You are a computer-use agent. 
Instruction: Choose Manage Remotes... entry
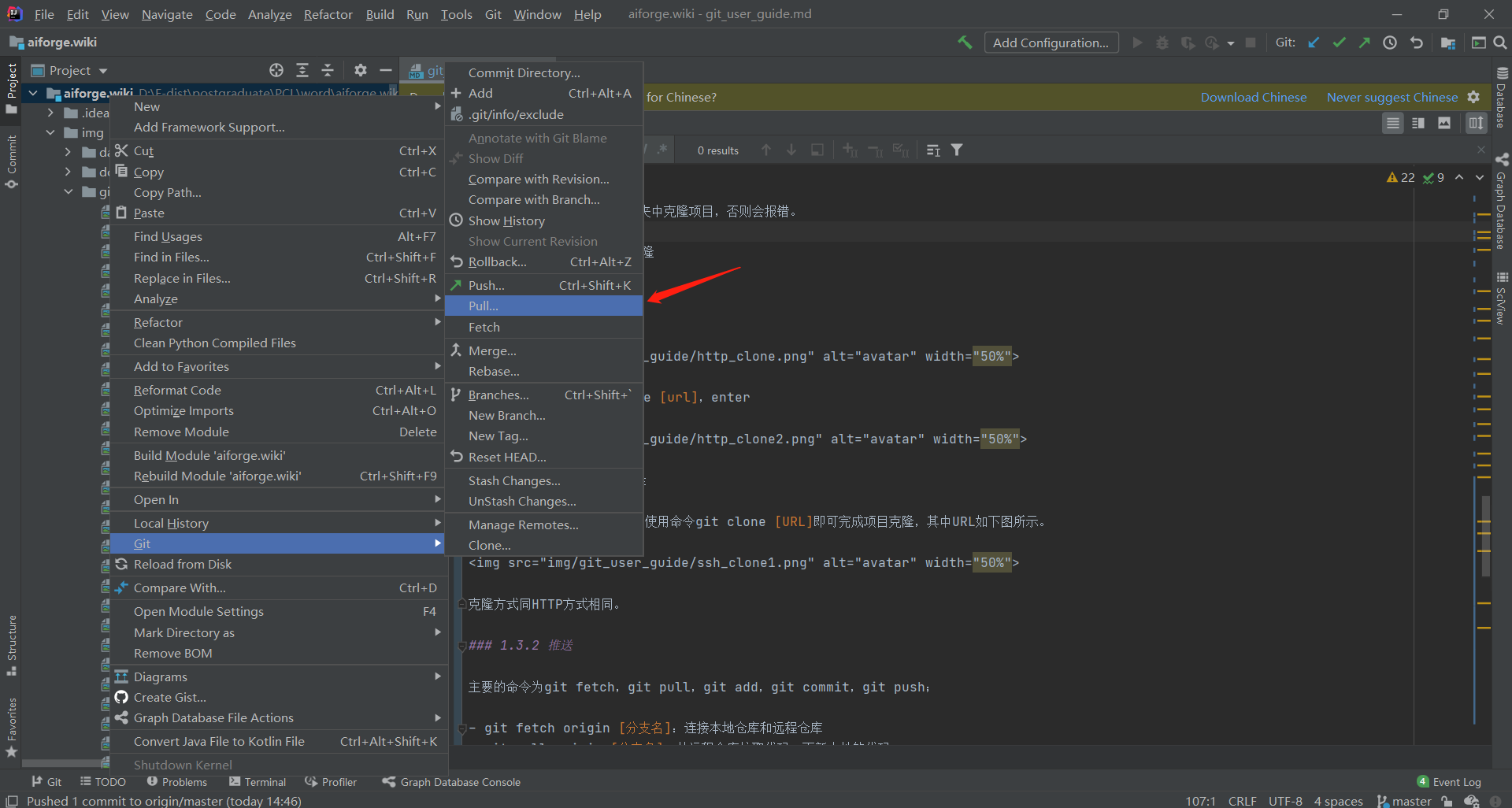(x=544, y=524)
